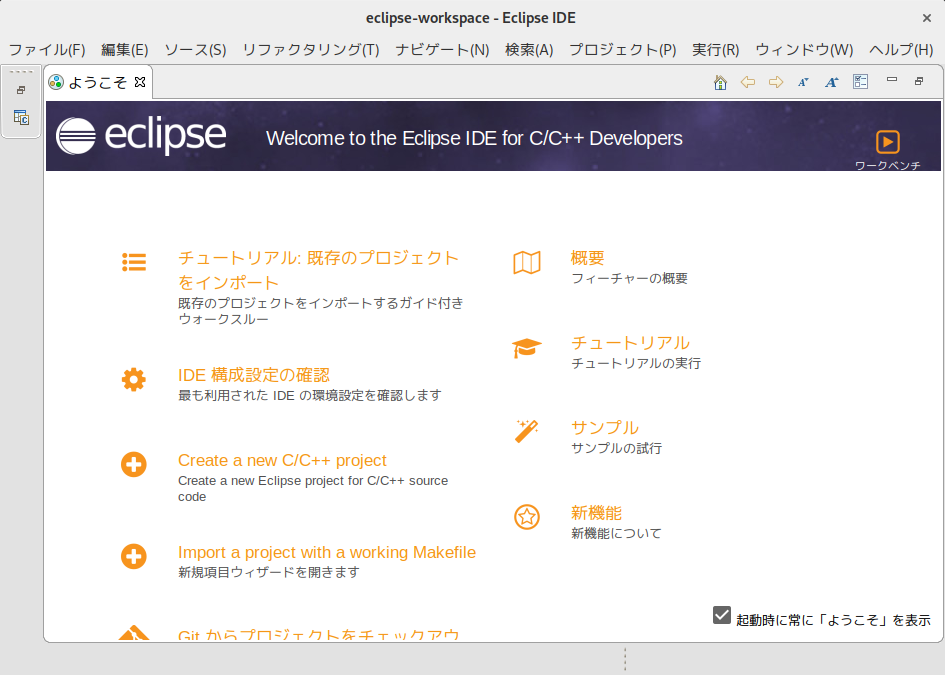Click the list icon beside import tutorial
Viewport: 945px width, 675px height.
[x=134, y=262]
